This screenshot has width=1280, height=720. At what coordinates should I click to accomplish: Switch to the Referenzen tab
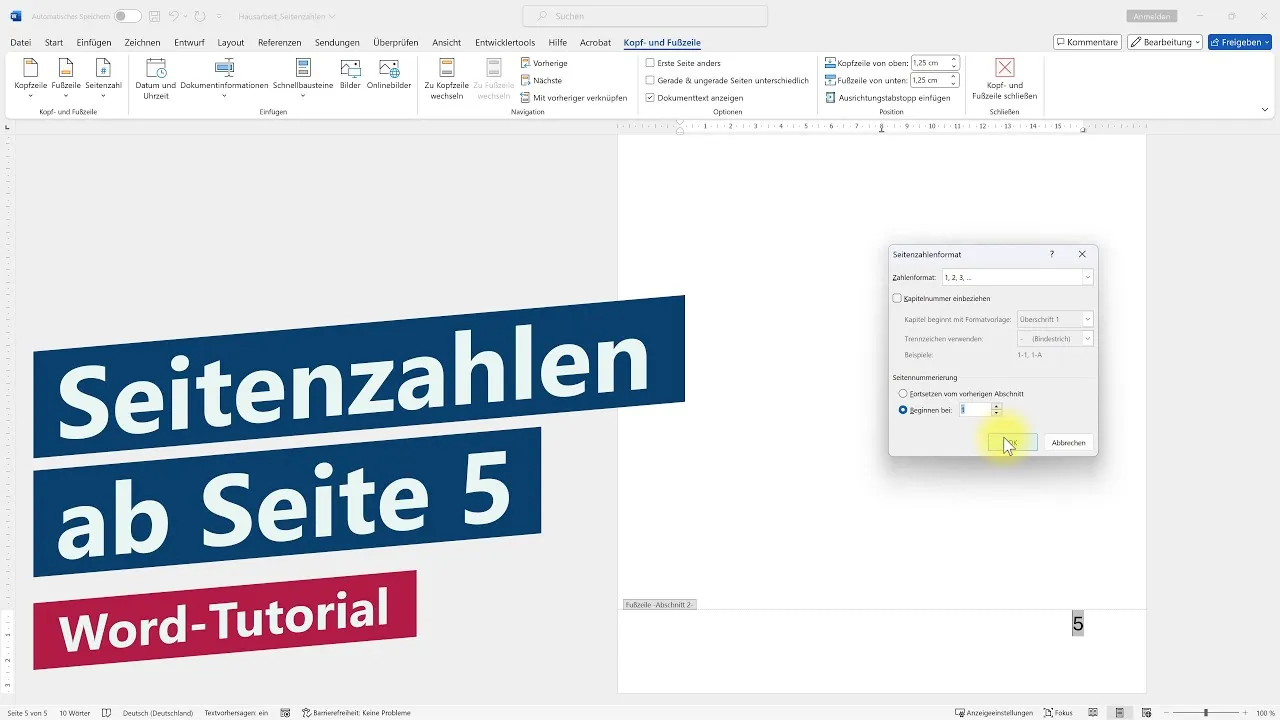pyautogui.click(x=279, y=43)
